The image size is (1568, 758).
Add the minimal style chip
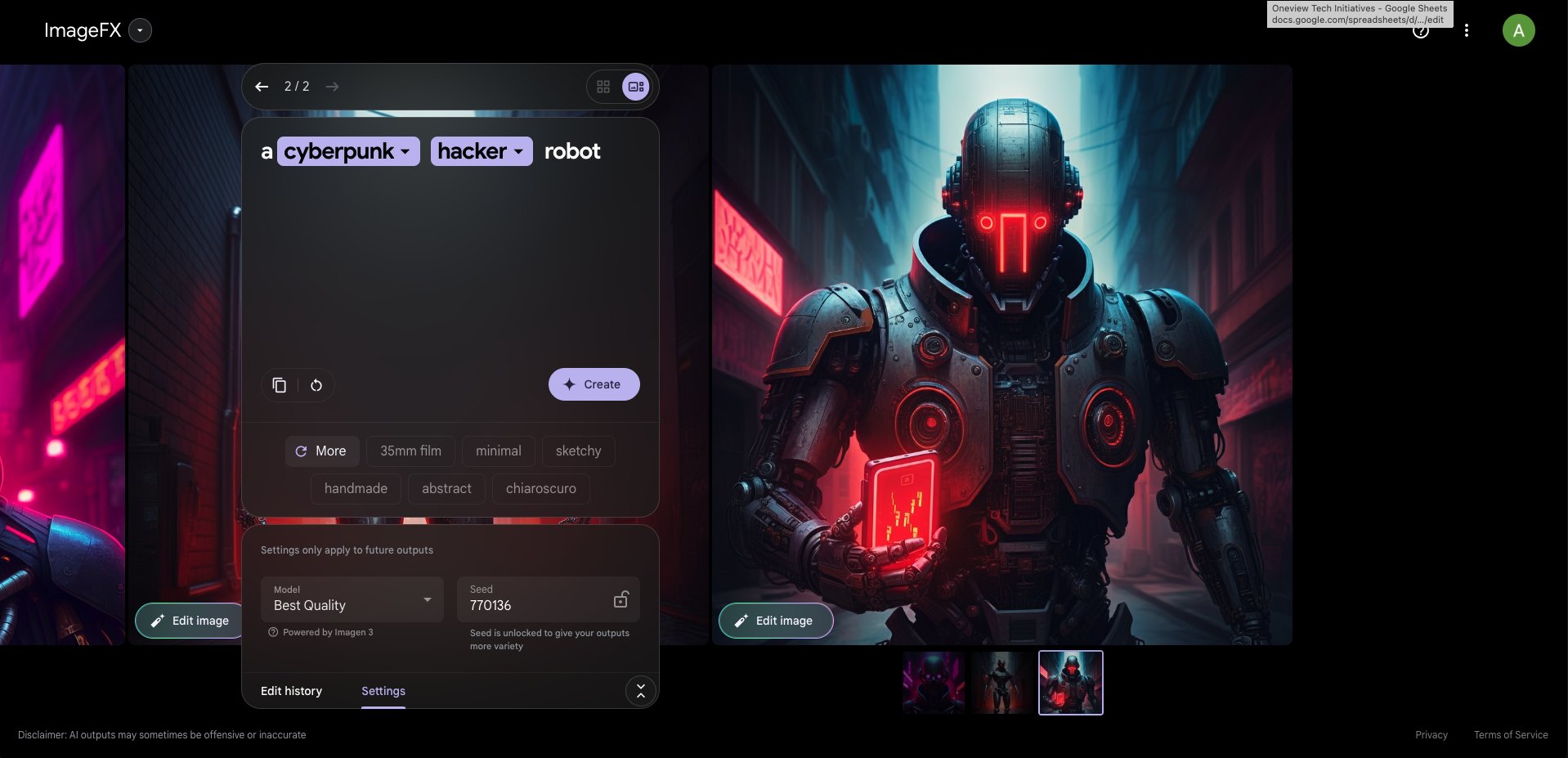(x=499, y=451)
